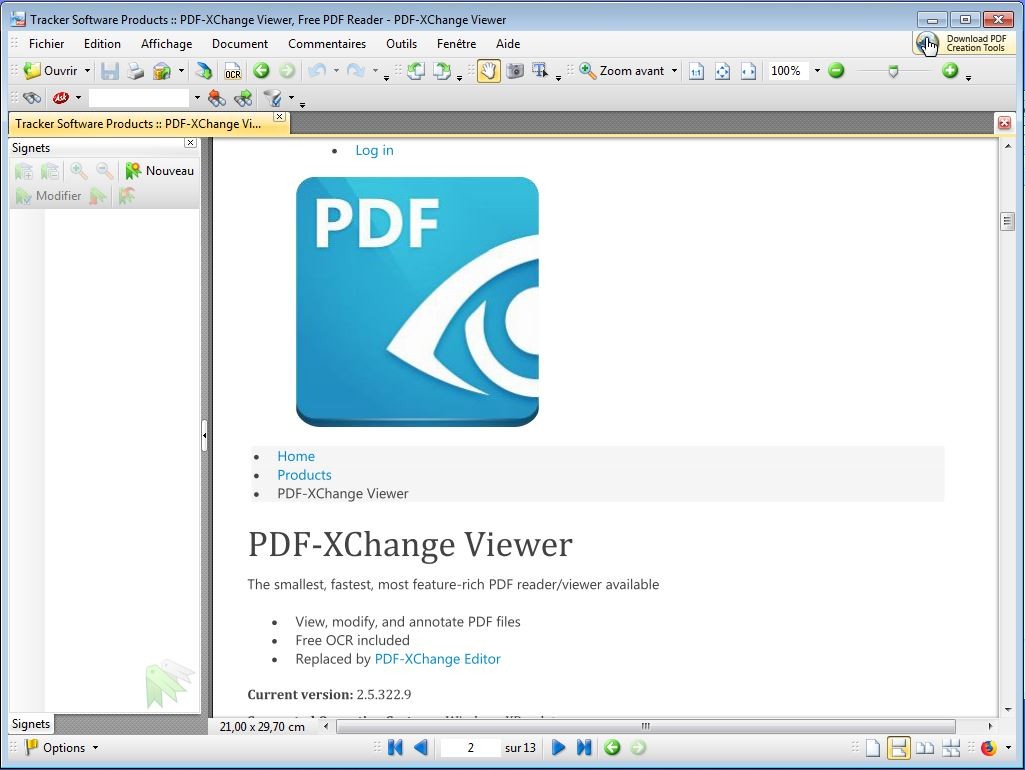Open the Commentaires menu
This screenshot has height=770, width=1025.
327,44
